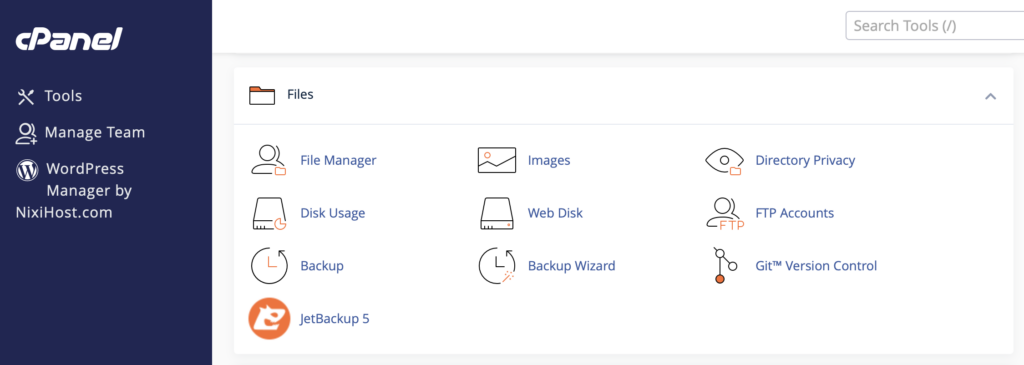
Task: Open the Web Disk link
Action: pos(555,213)
